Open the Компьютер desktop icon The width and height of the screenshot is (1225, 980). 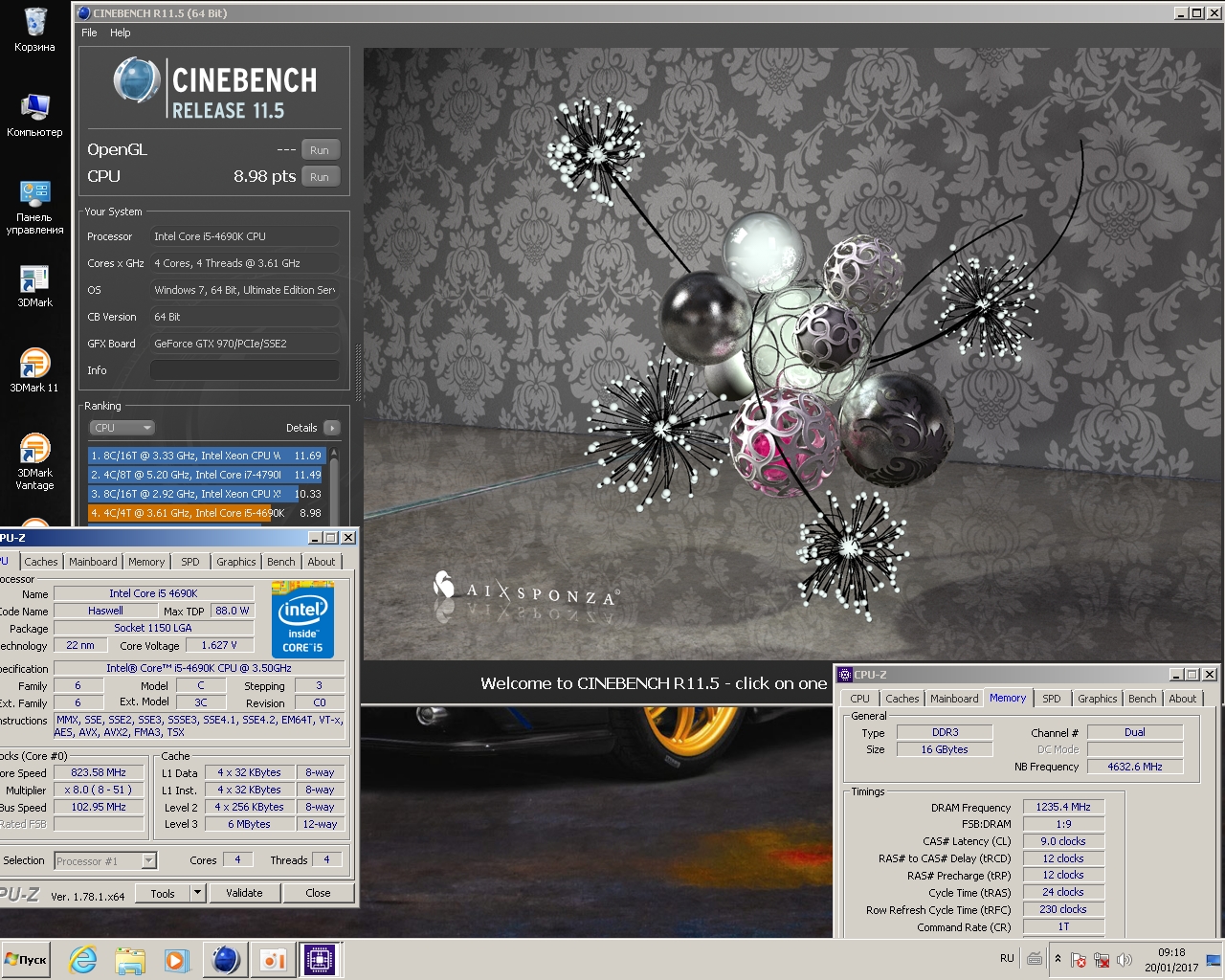click(x=34, y=115)
